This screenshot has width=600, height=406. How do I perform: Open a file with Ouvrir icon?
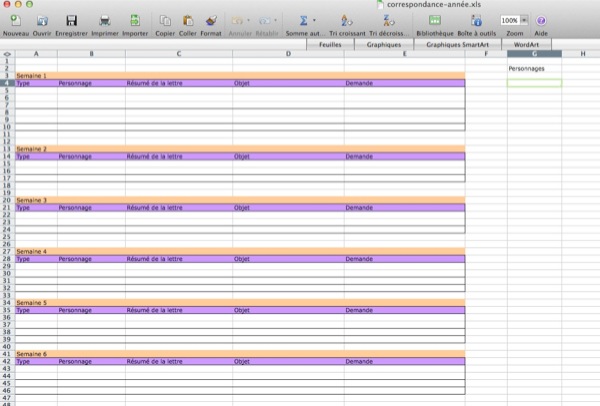pos(43,20)
